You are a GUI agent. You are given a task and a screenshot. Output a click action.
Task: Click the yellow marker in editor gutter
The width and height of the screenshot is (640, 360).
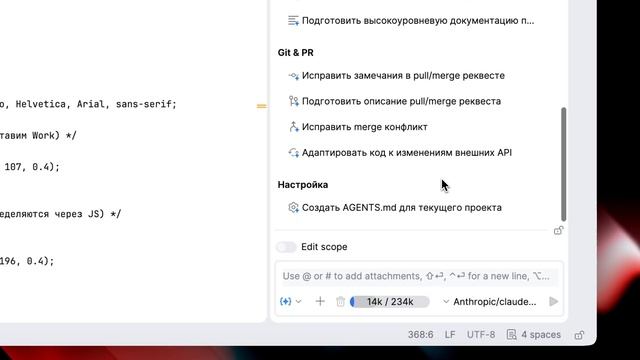tap(261, 107)
